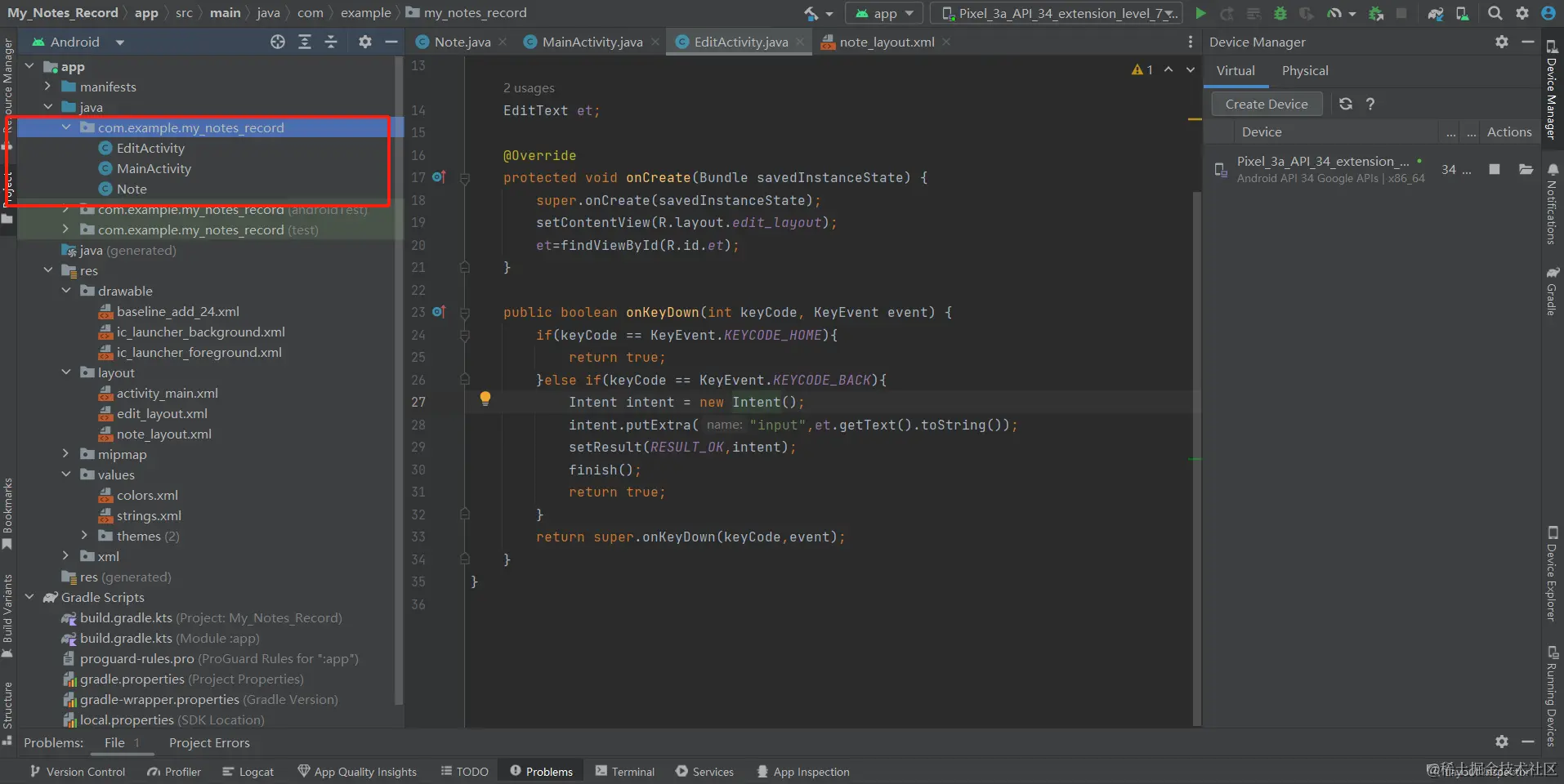Go to previous highlighted error arrow

point(1169,69)
